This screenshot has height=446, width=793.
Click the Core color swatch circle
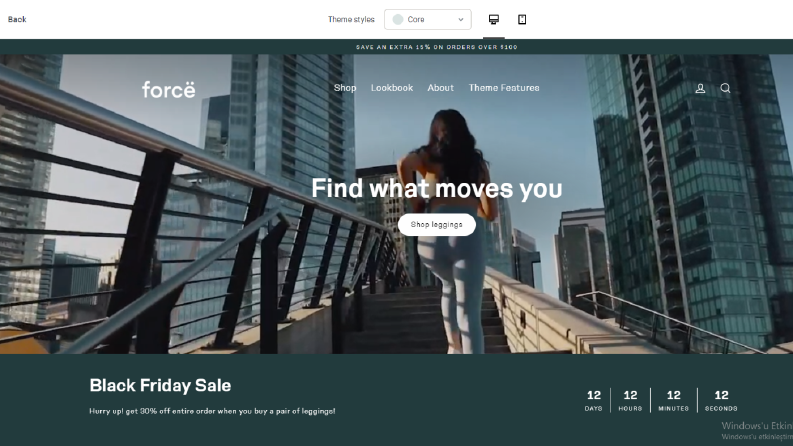(x=398, y=19)
